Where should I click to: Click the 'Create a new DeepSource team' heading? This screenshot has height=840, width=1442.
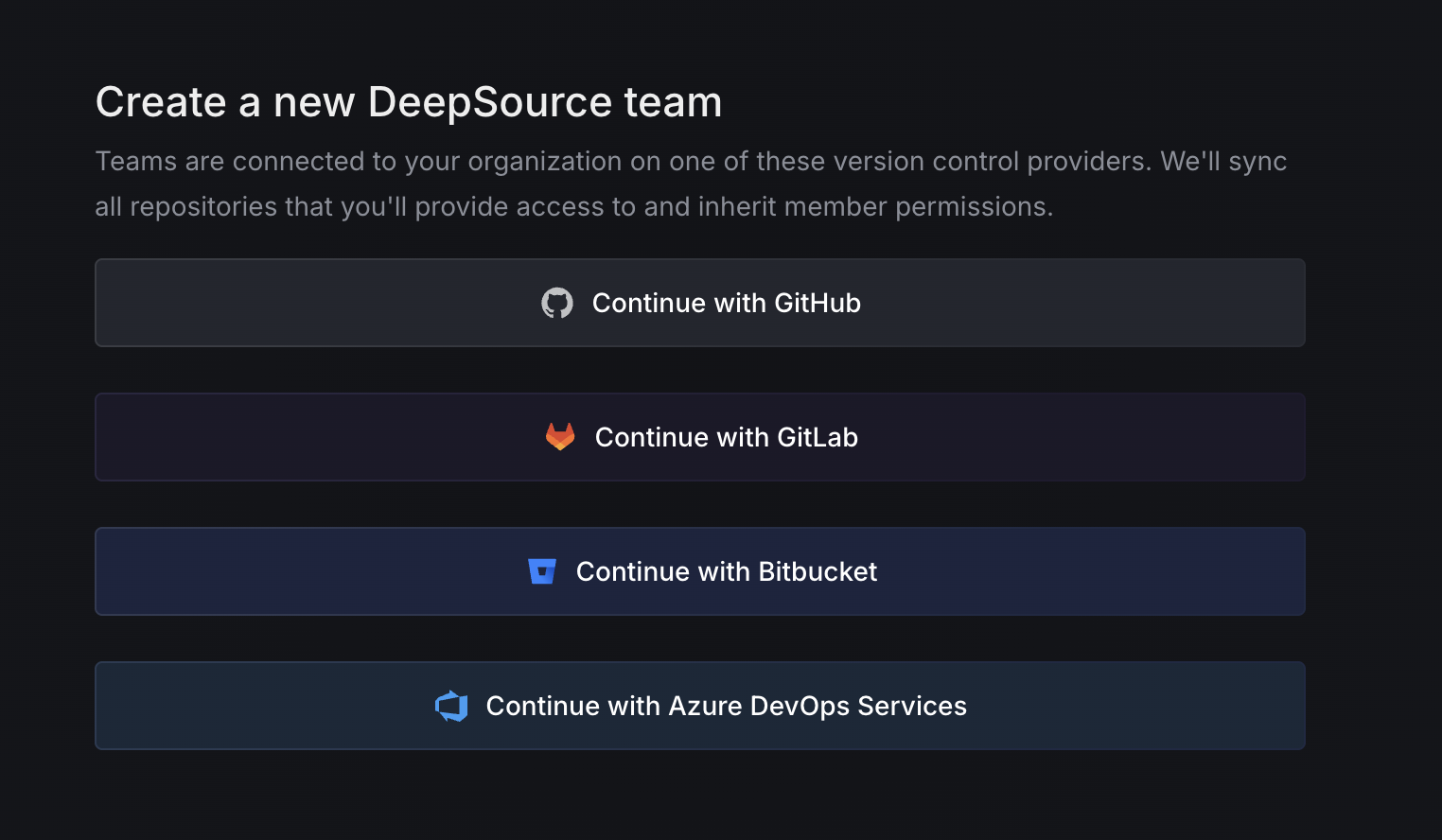pos(408,102)
